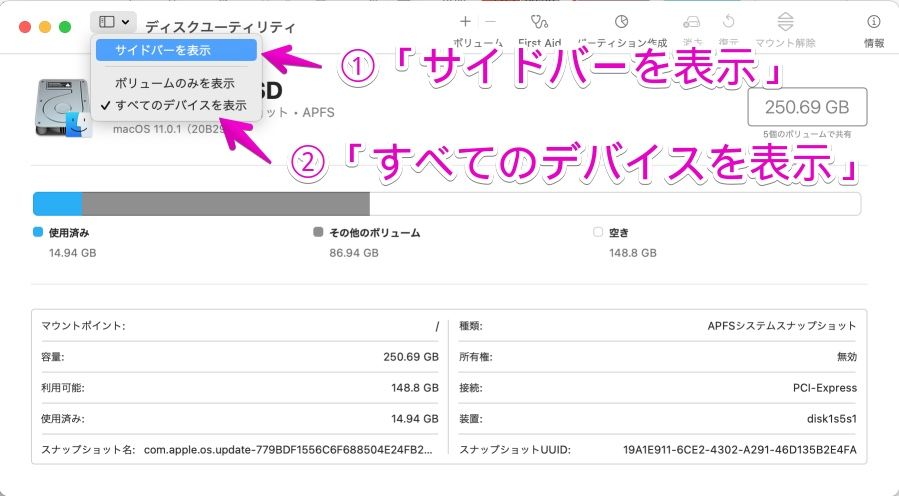Click the erase (消去) toolbar icon

coord(692,22)
